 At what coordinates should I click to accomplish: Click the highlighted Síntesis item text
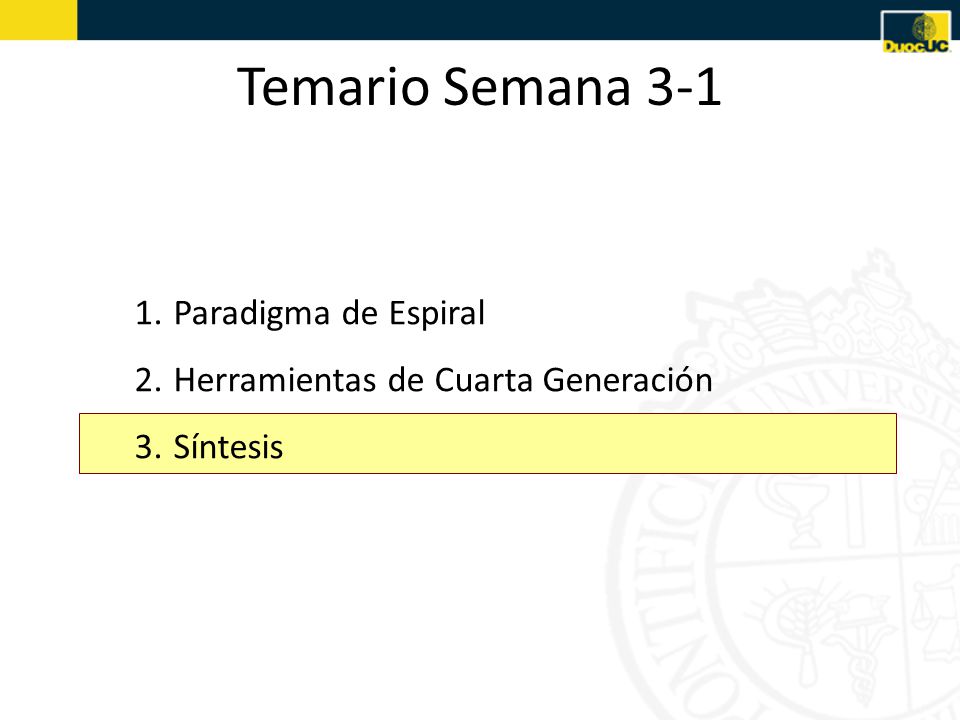pos(228,446)
